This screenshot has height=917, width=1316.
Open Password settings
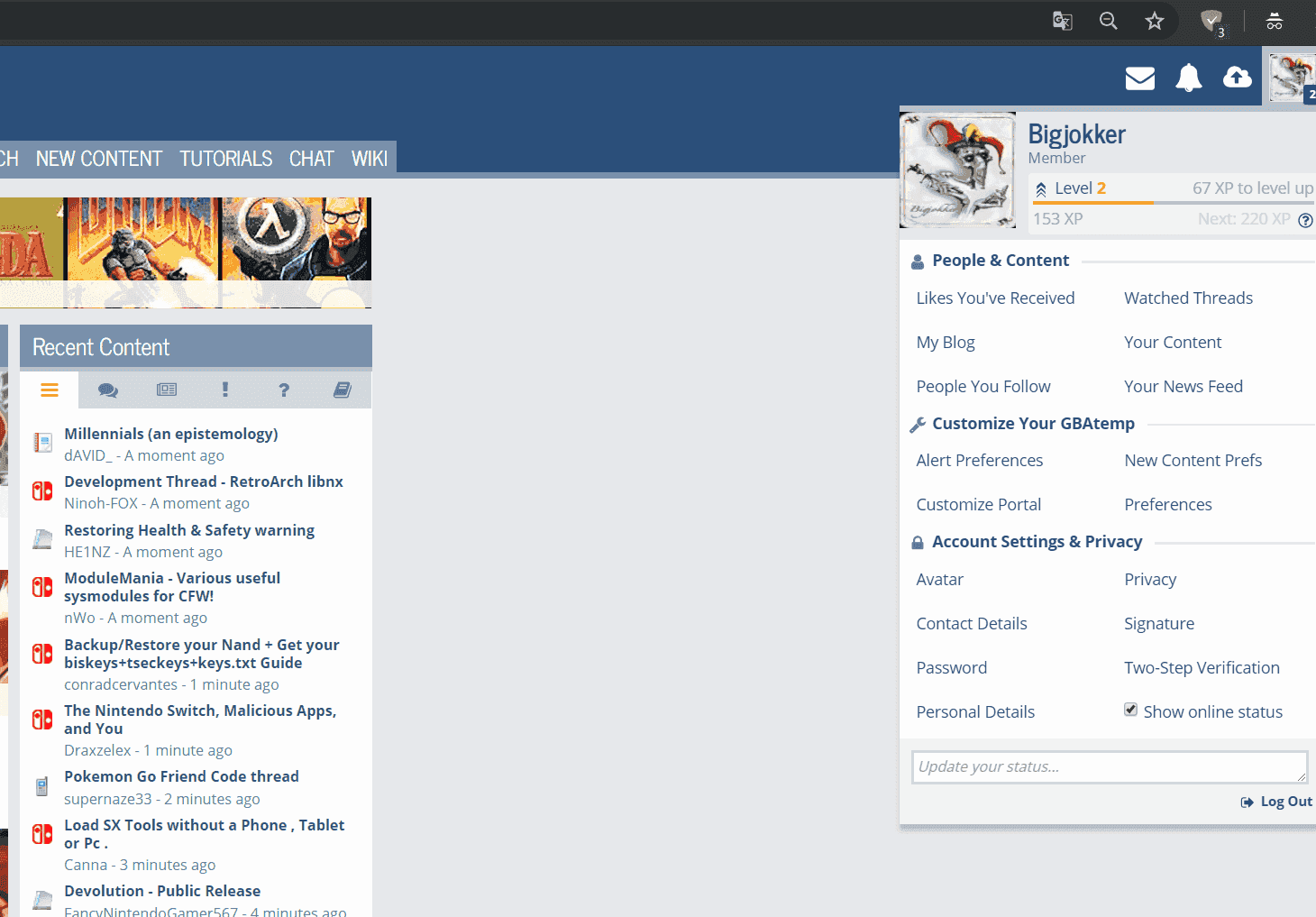pyautogui.click(x=952, y=668)
